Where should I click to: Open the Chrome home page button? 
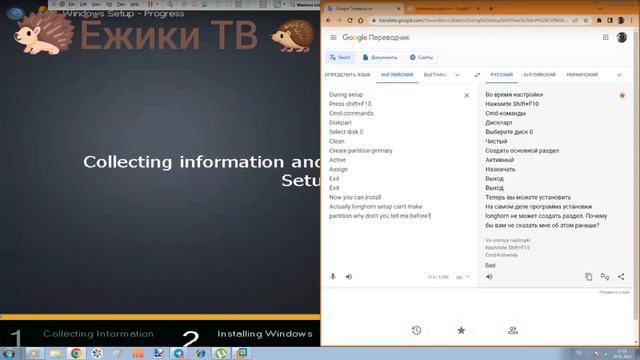(360, 20)
